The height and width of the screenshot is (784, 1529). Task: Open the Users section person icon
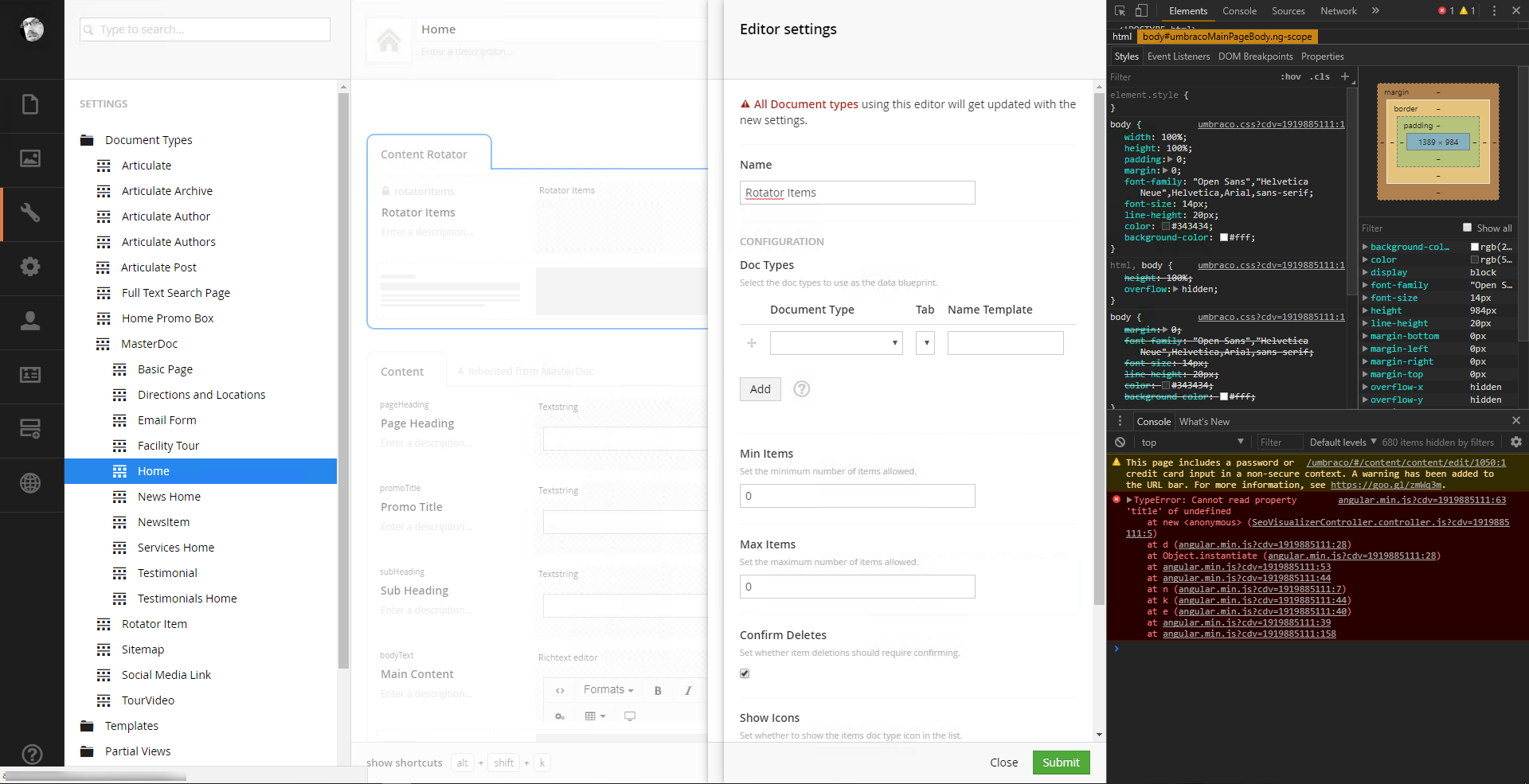(x=30, y=321)
